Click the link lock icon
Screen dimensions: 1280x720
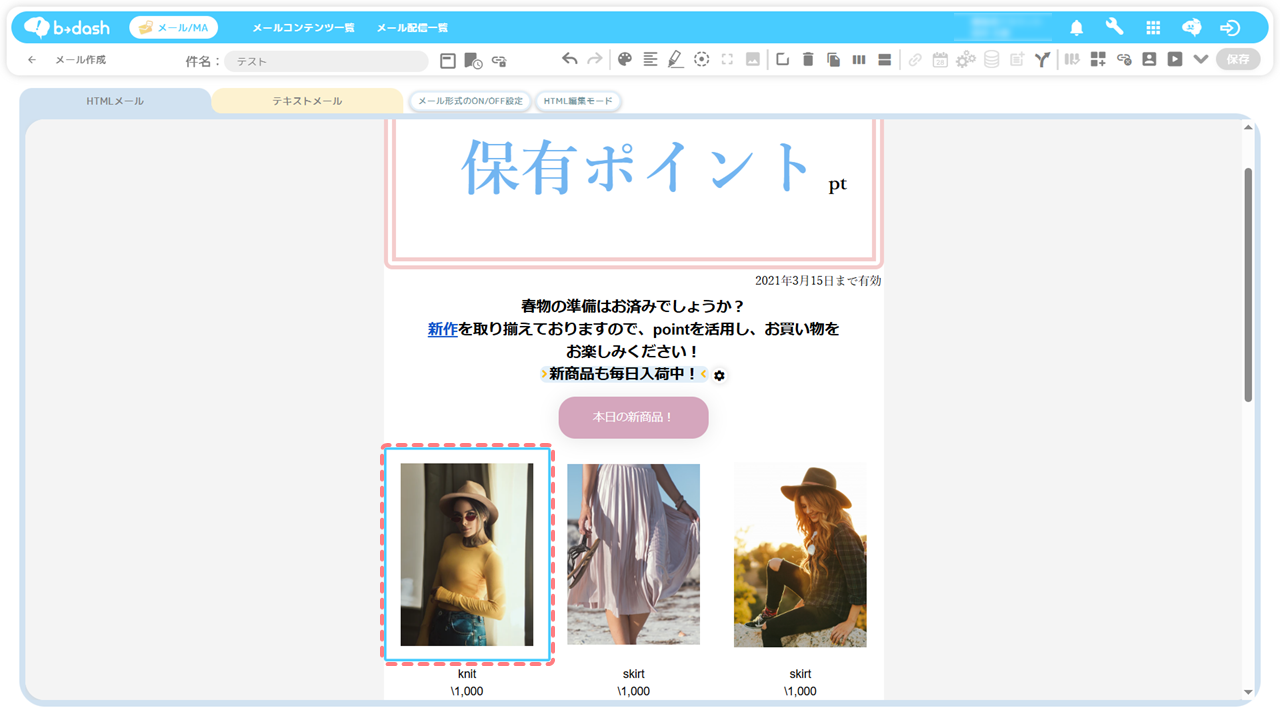click(499, 61)
